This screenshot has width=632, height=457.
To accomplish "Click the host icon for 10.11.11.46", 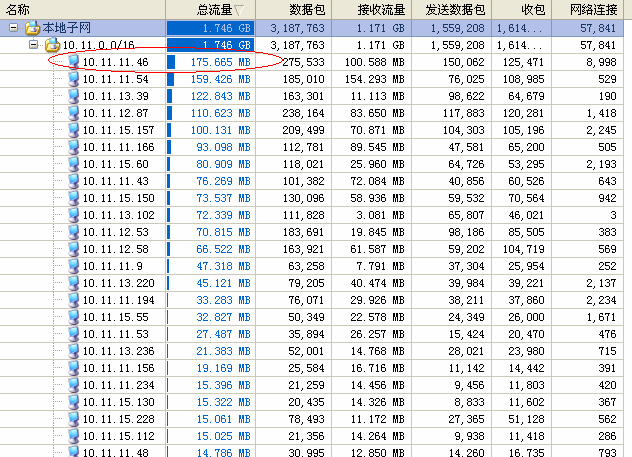I will coord(73,62).
